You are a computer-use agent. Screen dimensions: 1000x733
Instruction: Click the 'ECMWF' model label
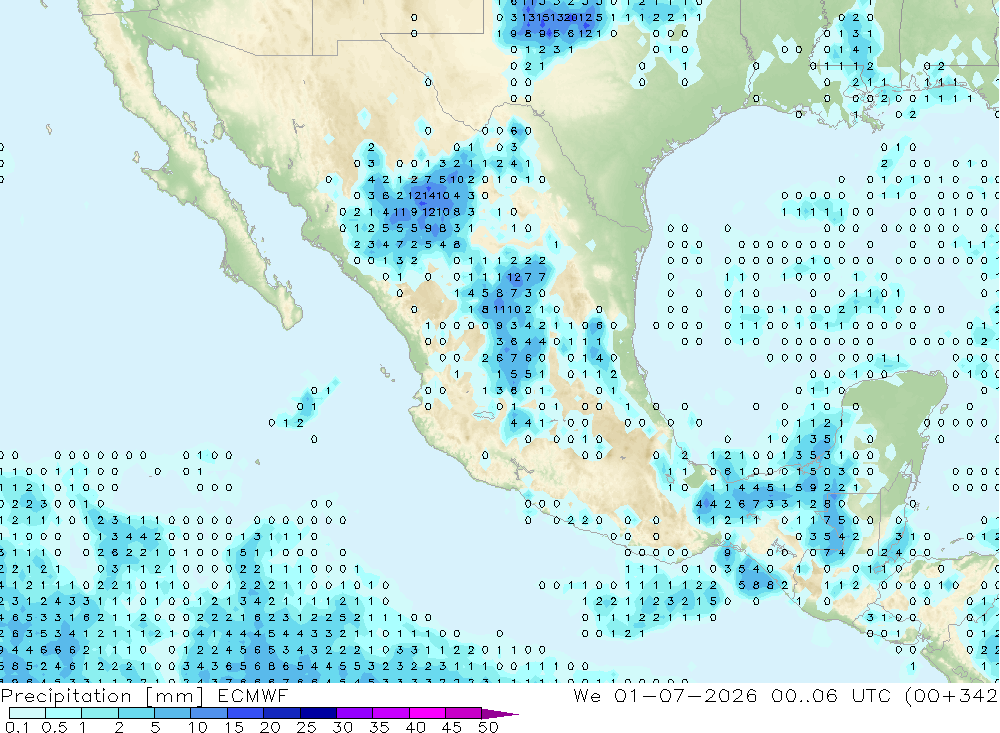253,695
